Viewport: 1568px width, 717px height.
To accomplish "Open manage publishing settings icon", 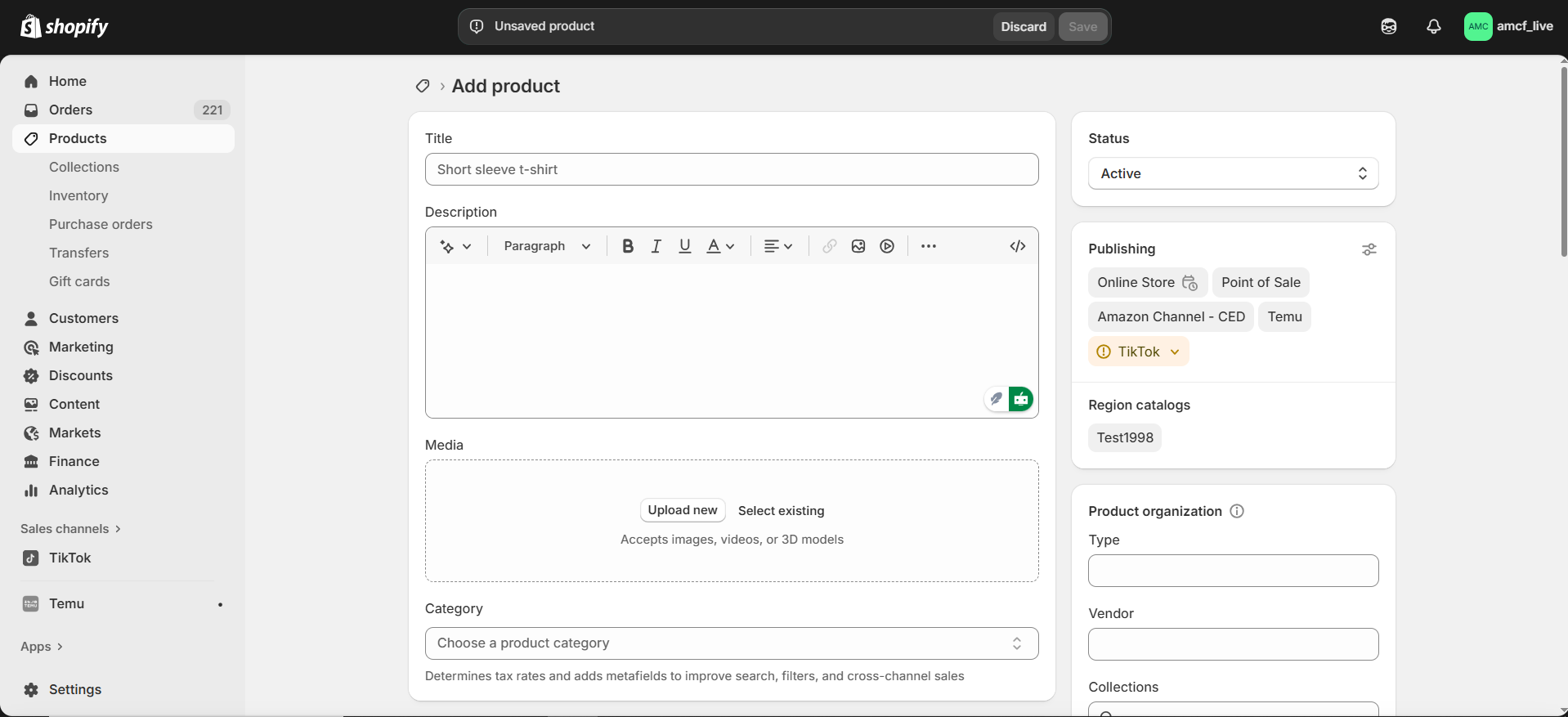I will pos(1369,249).
